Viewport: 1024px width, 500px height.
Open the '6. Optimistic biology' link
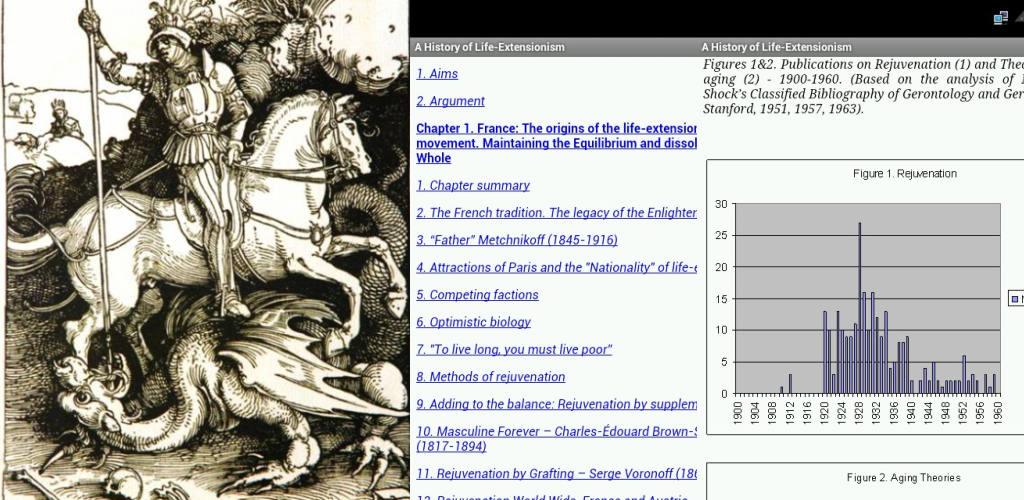tap(473, 322)
